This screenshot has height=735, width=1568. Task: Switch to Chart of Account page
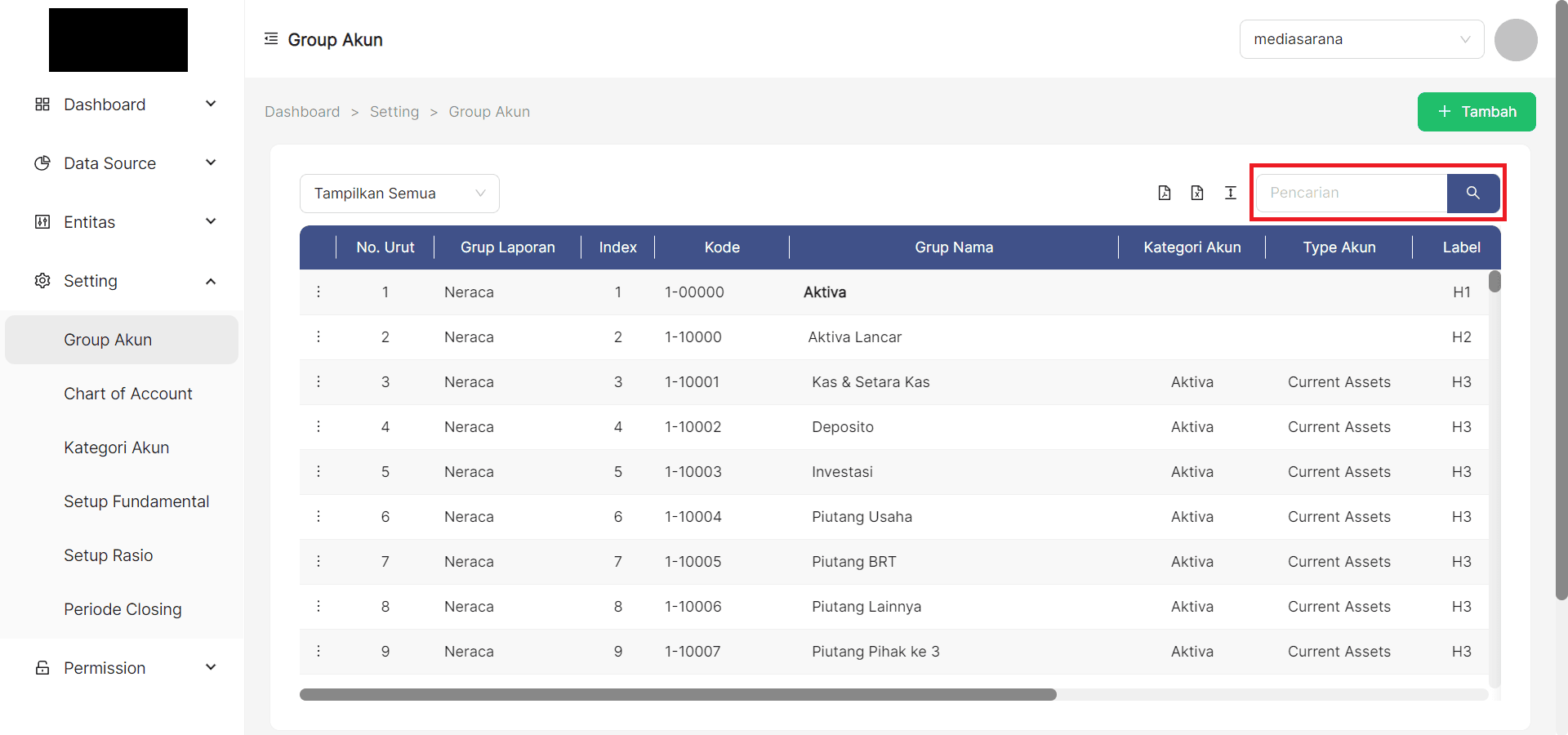(x=127, y=393)
